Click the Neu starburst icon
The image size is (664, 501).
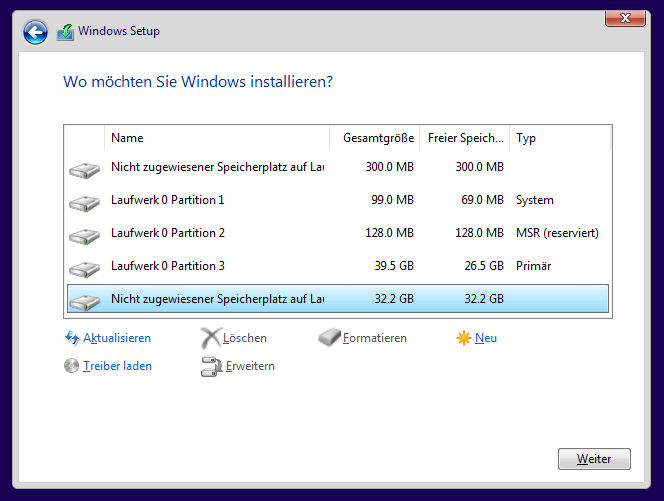tap(464, 338)
